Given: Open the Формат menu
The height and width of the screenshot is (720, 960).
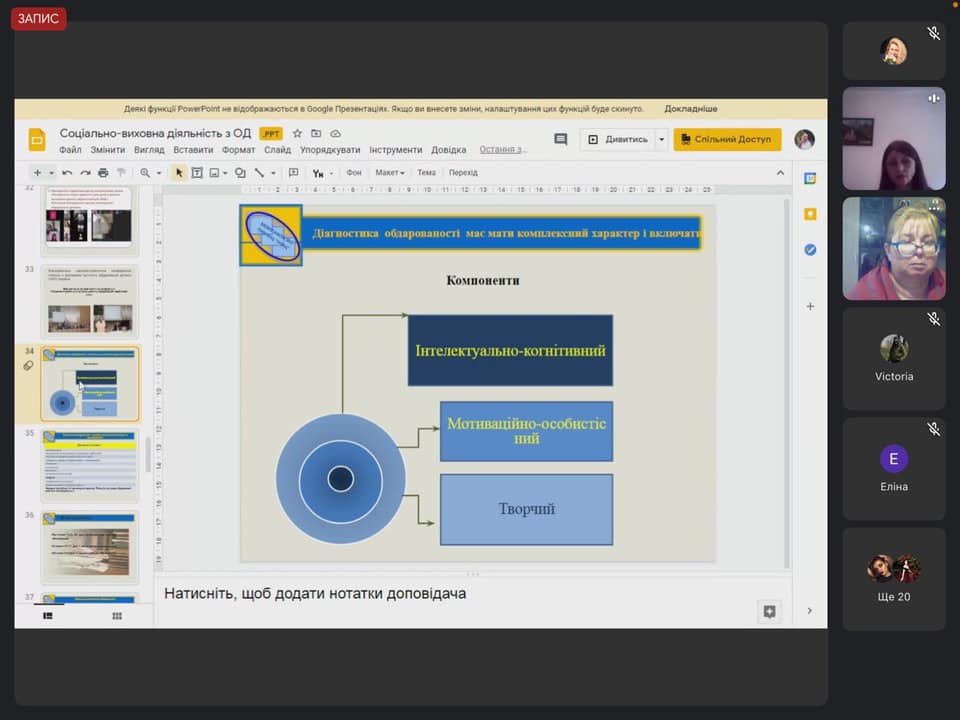Looking at the screenshot, I should coord(239,150).
